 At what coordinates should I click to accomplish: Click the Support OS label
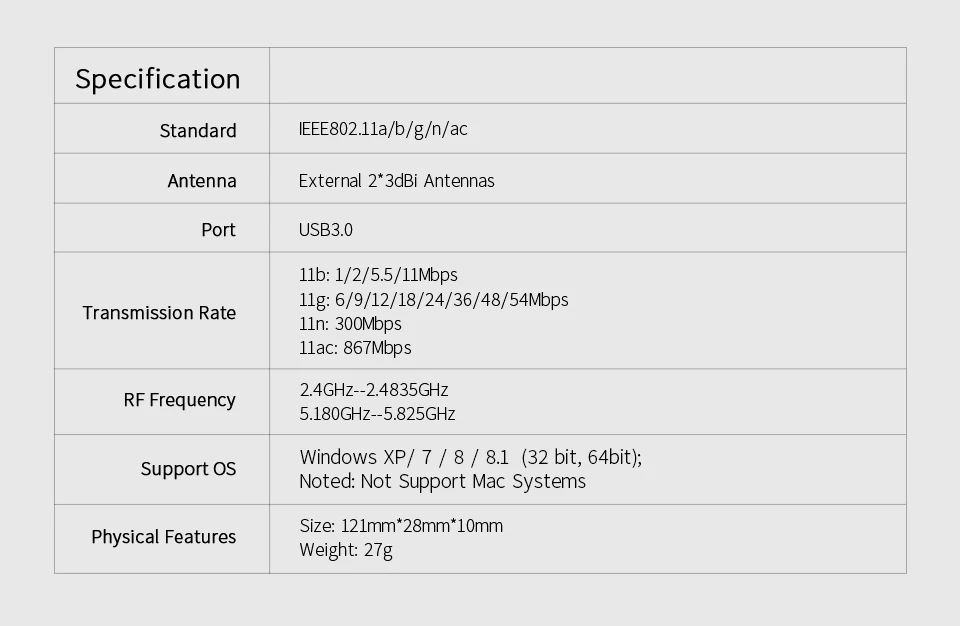188,469
